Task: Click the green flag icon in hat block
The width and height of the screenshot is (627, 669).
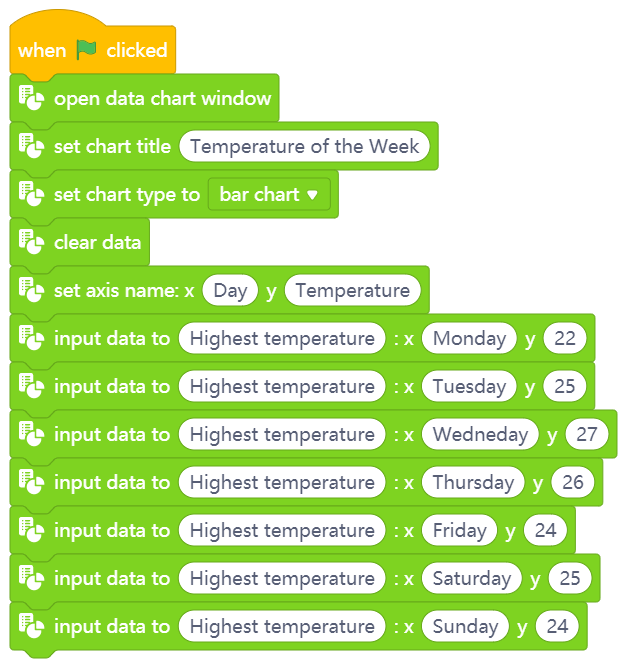Action: (x=86, y=49)
